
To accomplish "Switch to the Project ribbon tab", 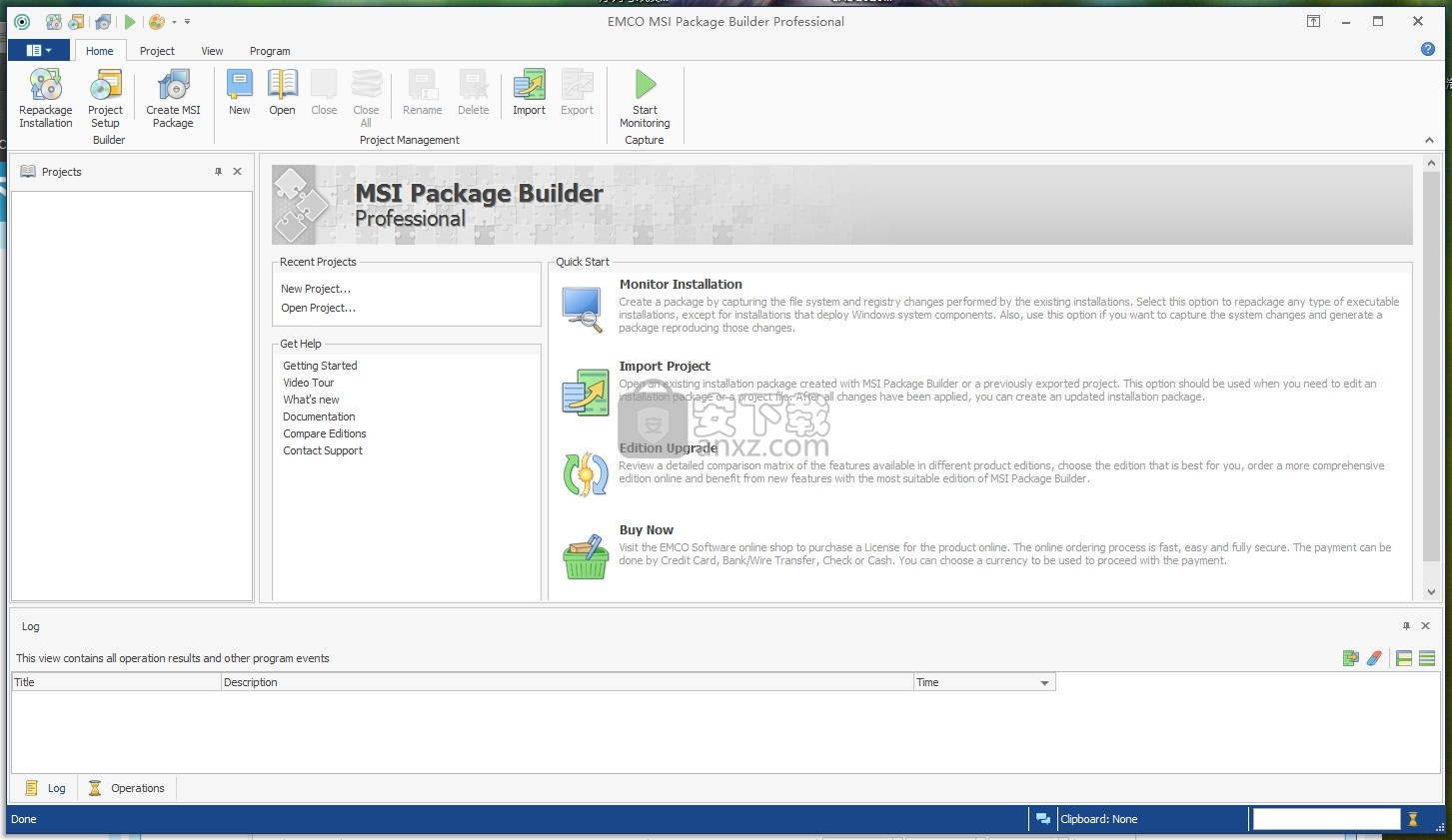I will [x=157, y=51].
